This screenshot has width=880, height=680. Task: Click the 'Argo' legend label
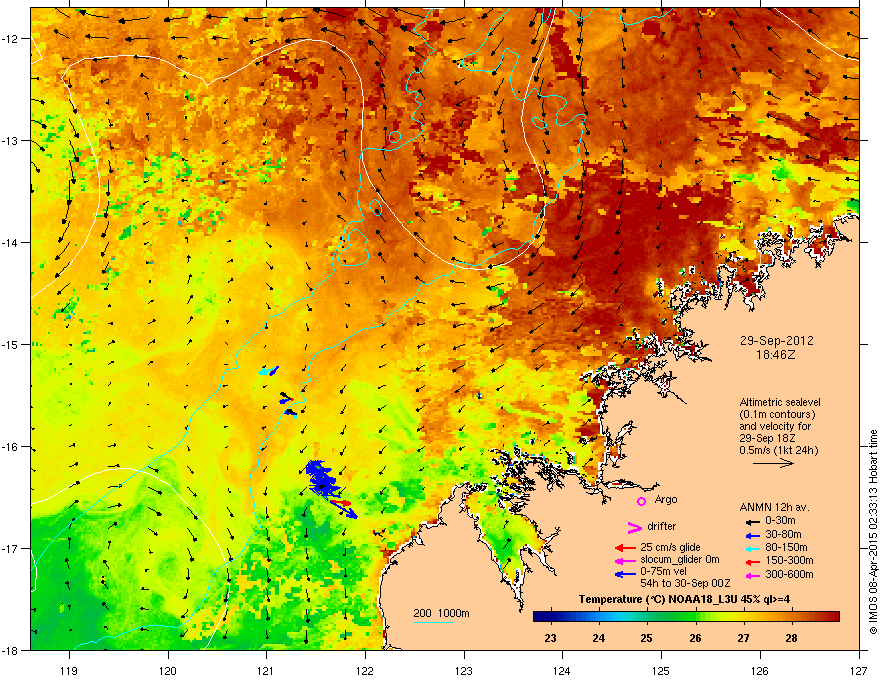click(x=666, y=500)
